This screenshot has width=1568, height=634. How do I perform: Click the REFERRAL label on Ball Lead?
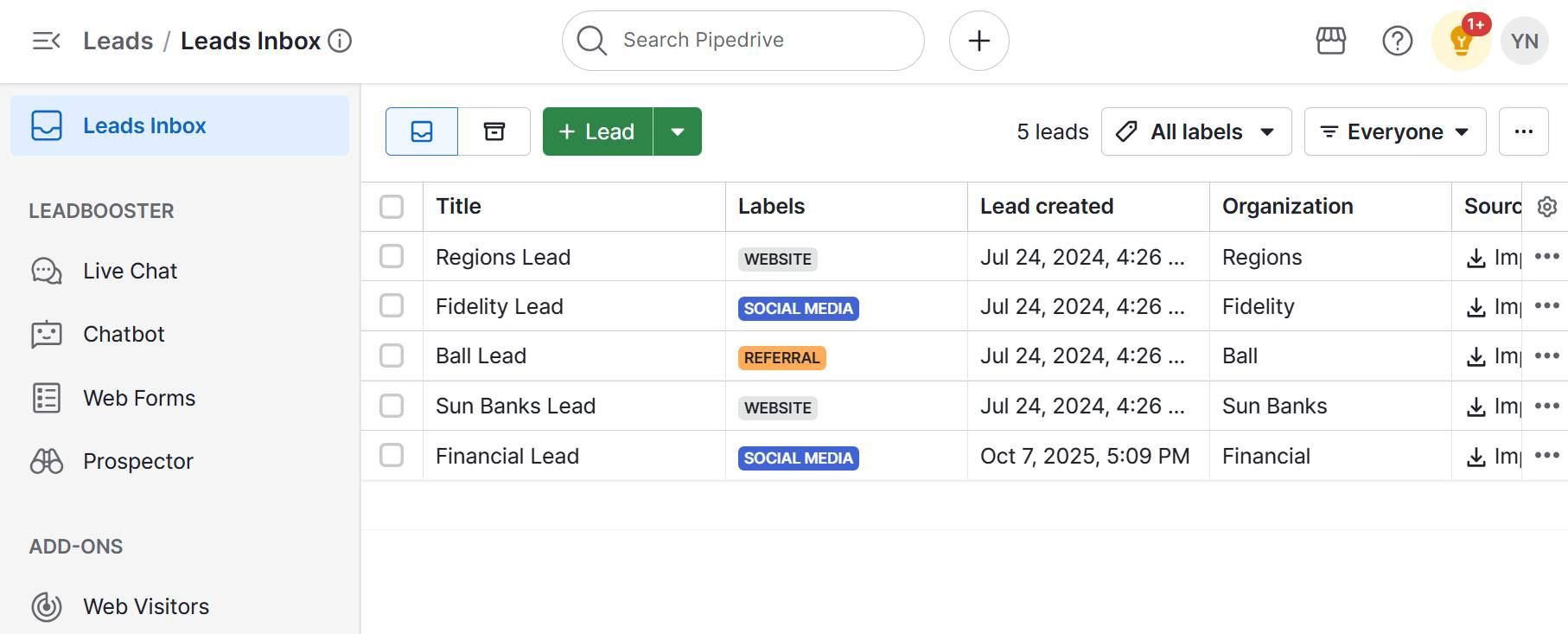click(782, 357)
